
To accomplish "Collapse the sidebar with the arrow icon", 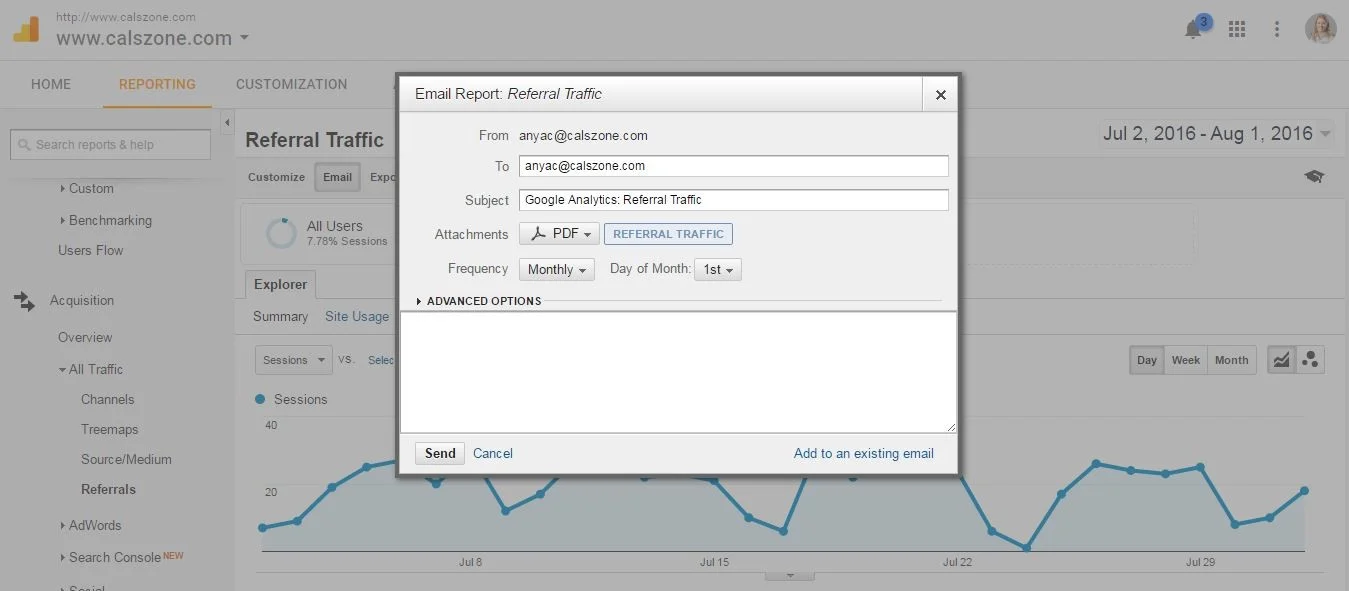I will coord(227,123).
